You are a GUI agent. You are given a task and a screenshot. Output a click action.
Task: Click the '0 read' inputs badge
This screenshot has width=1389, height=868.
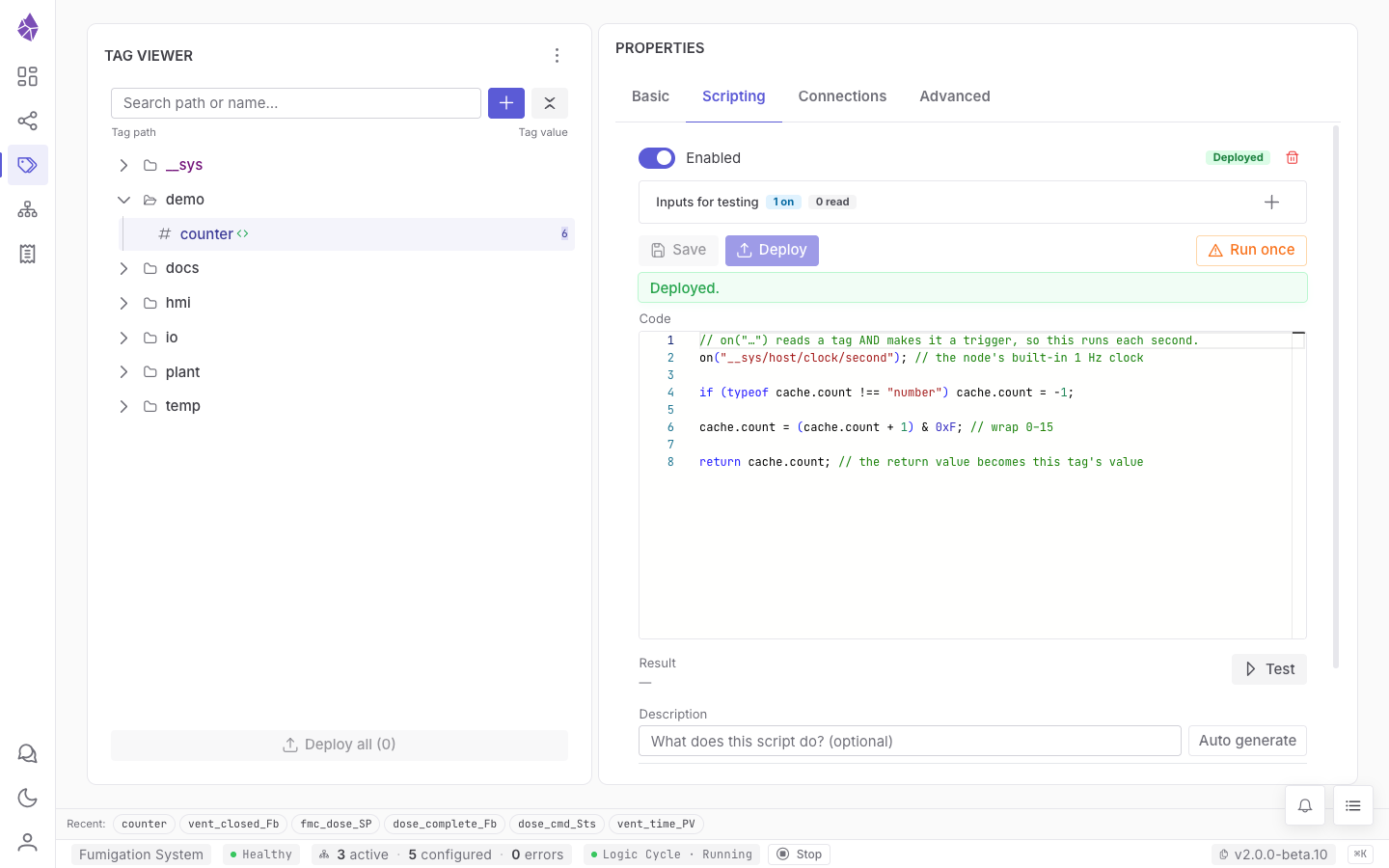832,203
